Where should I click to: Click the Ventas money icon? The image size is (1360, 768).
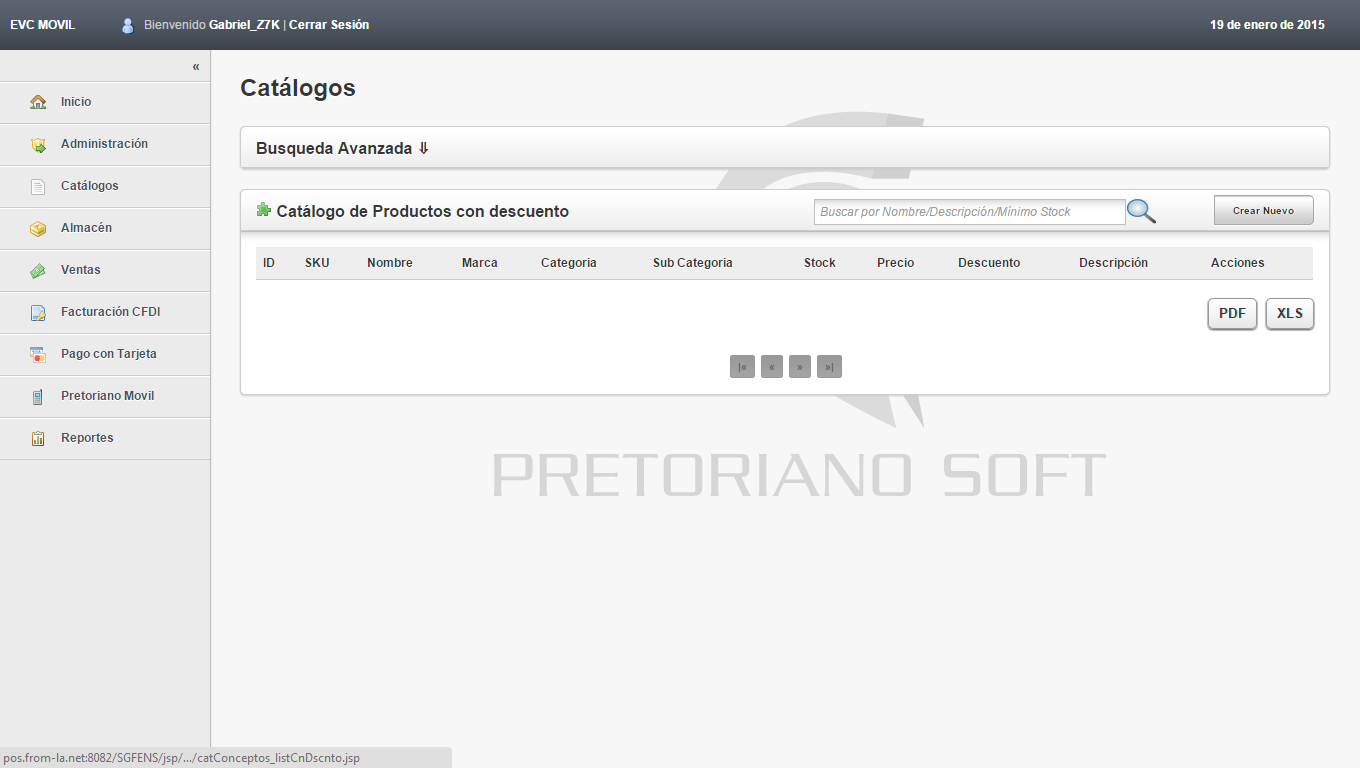click(38, 270)
